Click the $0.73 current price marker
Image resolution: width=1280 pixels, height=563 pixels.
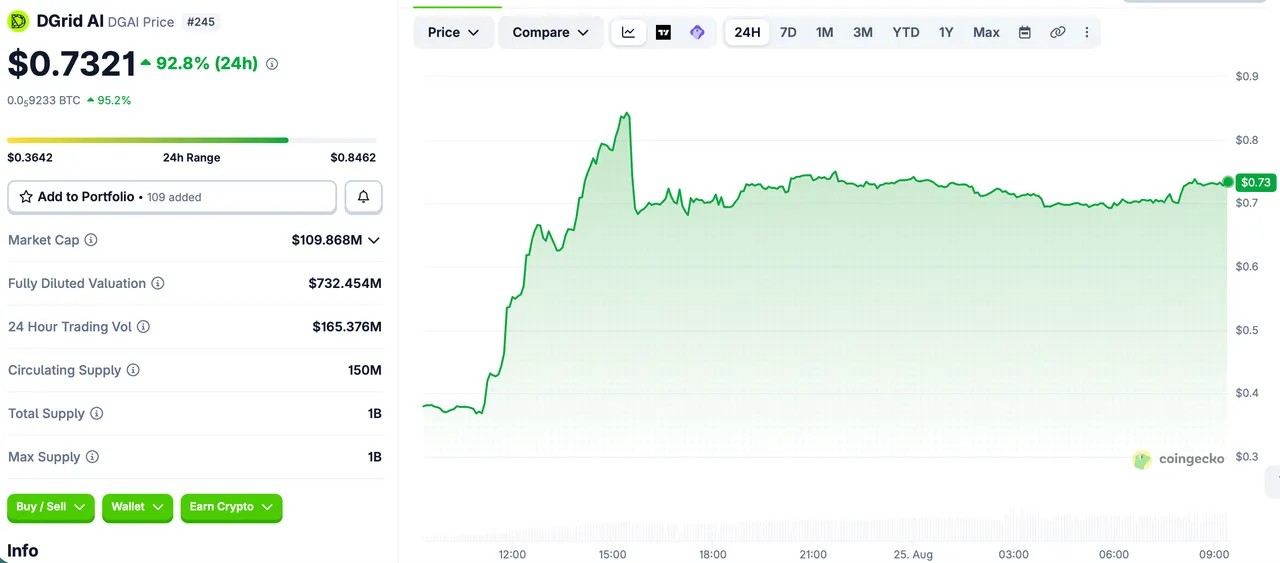click(1256, 182)
